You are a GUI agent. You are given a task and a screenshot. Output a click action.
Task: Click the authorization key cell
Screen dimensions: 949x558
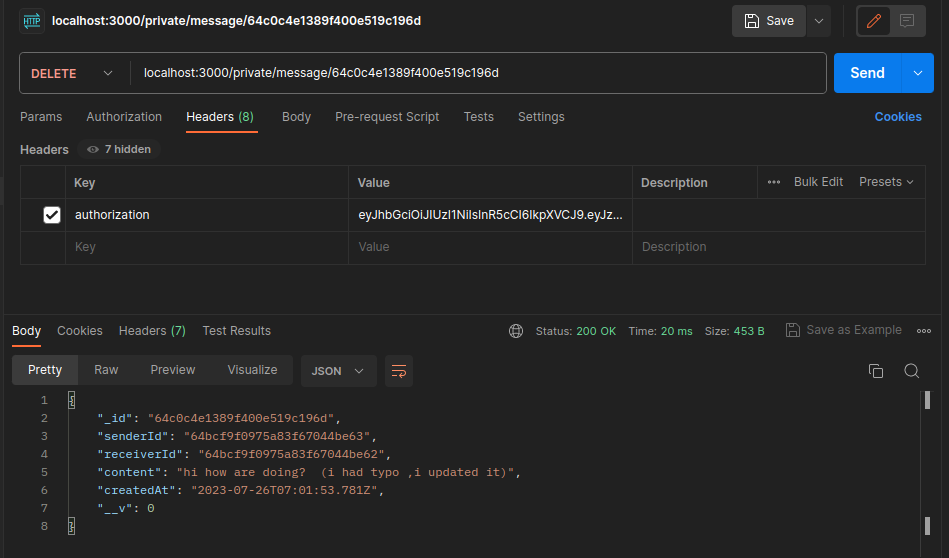pyautogui.click(x=206, y=215)
